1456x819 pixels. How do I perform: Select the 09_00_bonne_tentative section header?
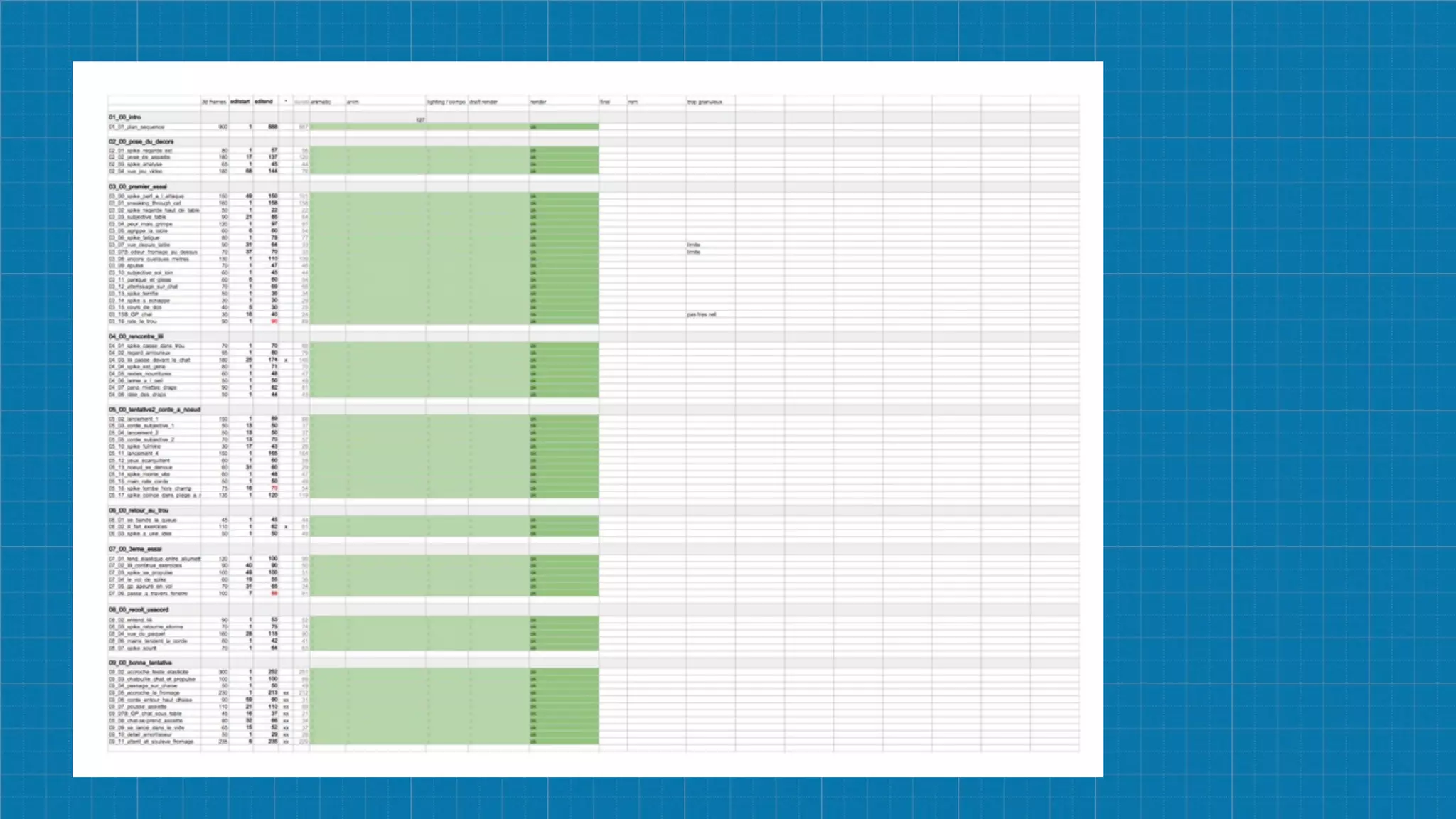140,663
